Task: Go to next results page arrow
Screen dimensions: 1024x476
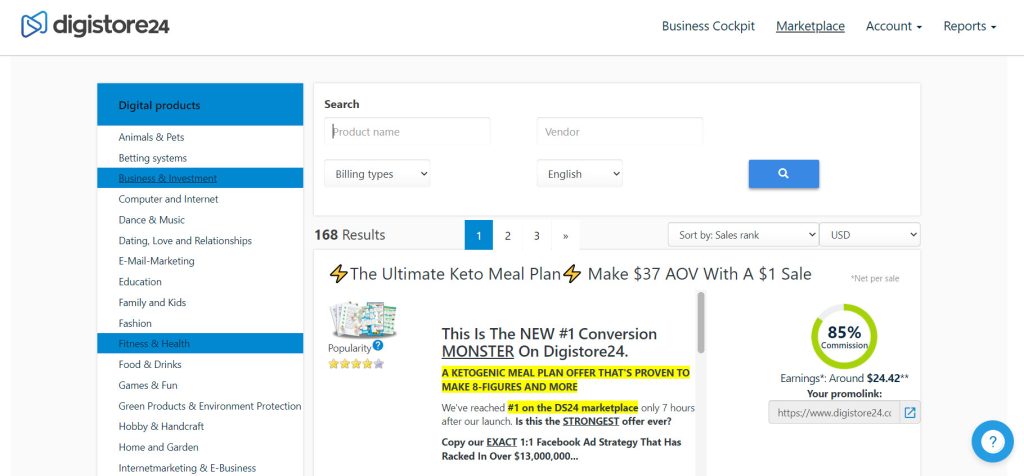Action: (565, 236)
